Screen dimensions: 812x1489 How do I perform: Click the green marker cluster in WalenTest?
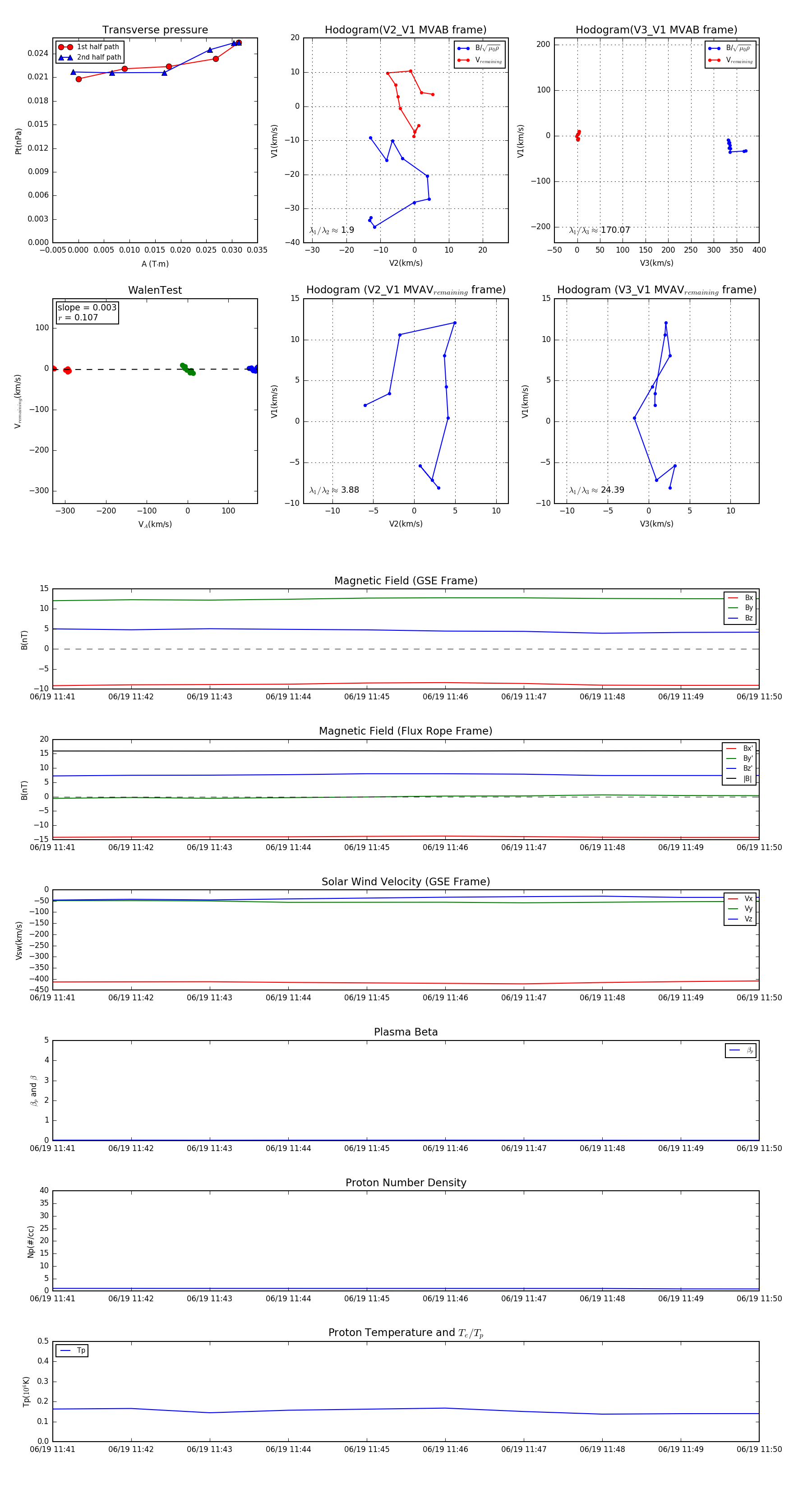tap(187, 369)
